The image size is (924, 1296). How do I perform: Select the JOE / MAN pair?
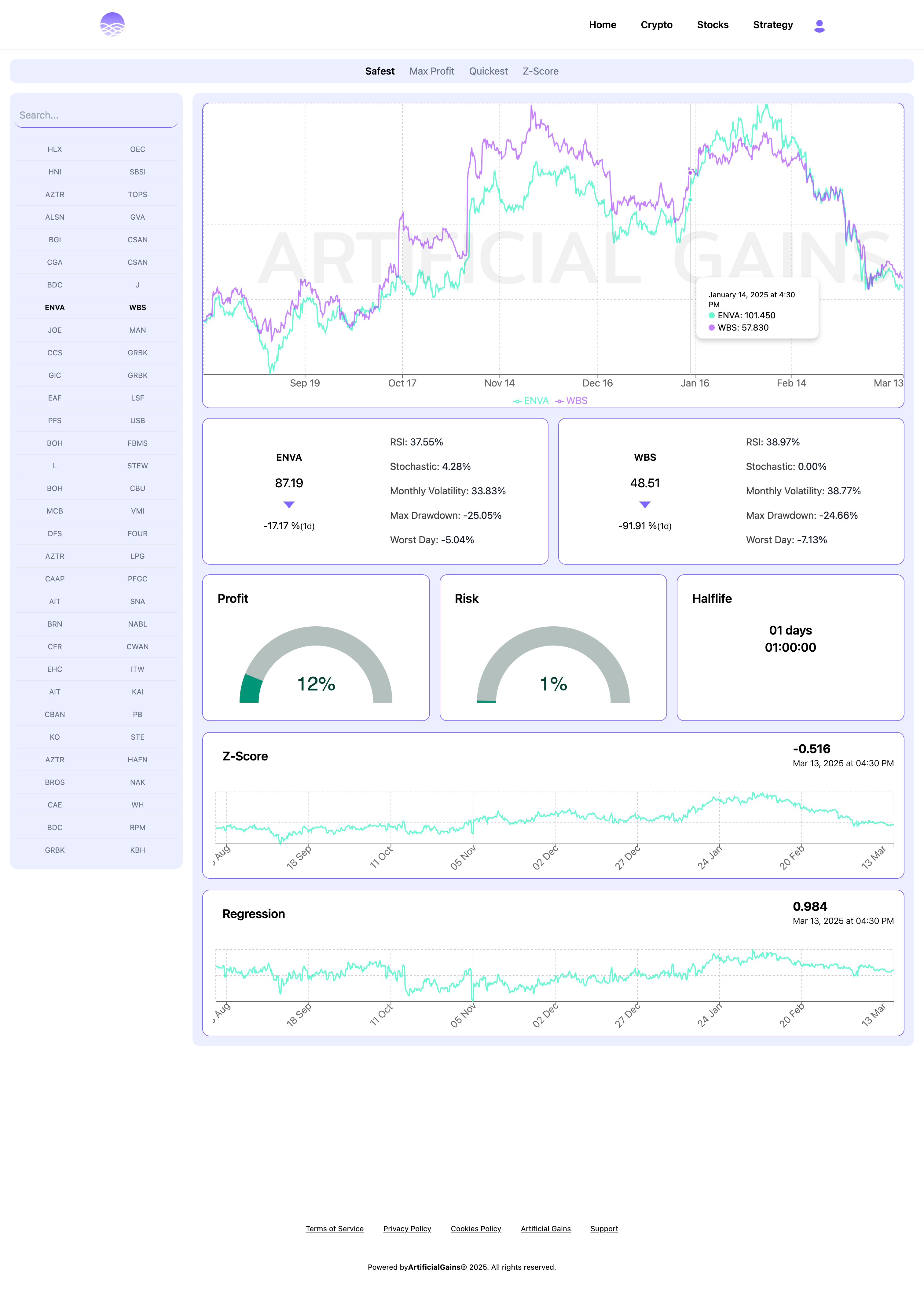[x=96, y=330]
